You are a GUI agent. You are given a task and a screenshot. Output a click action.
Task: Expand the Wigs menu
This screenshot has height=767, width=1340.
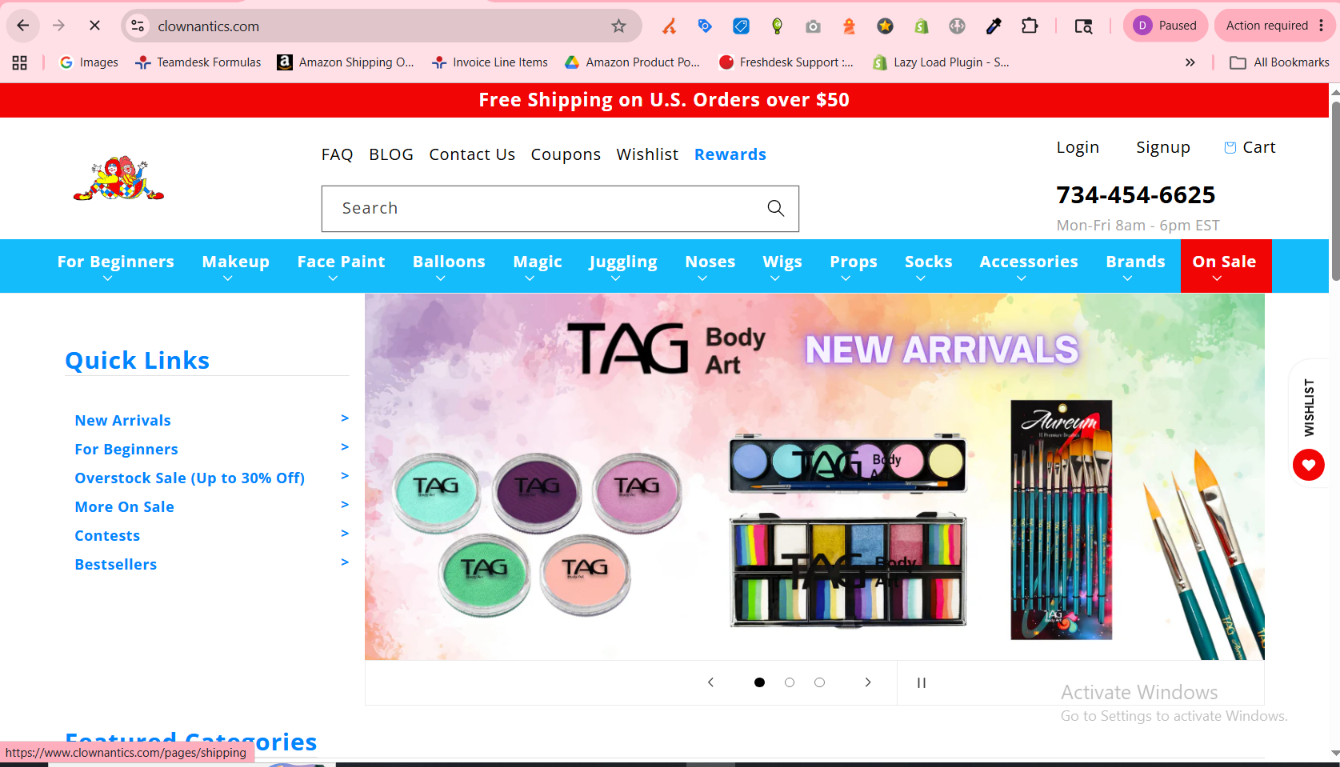coord(782,266)
